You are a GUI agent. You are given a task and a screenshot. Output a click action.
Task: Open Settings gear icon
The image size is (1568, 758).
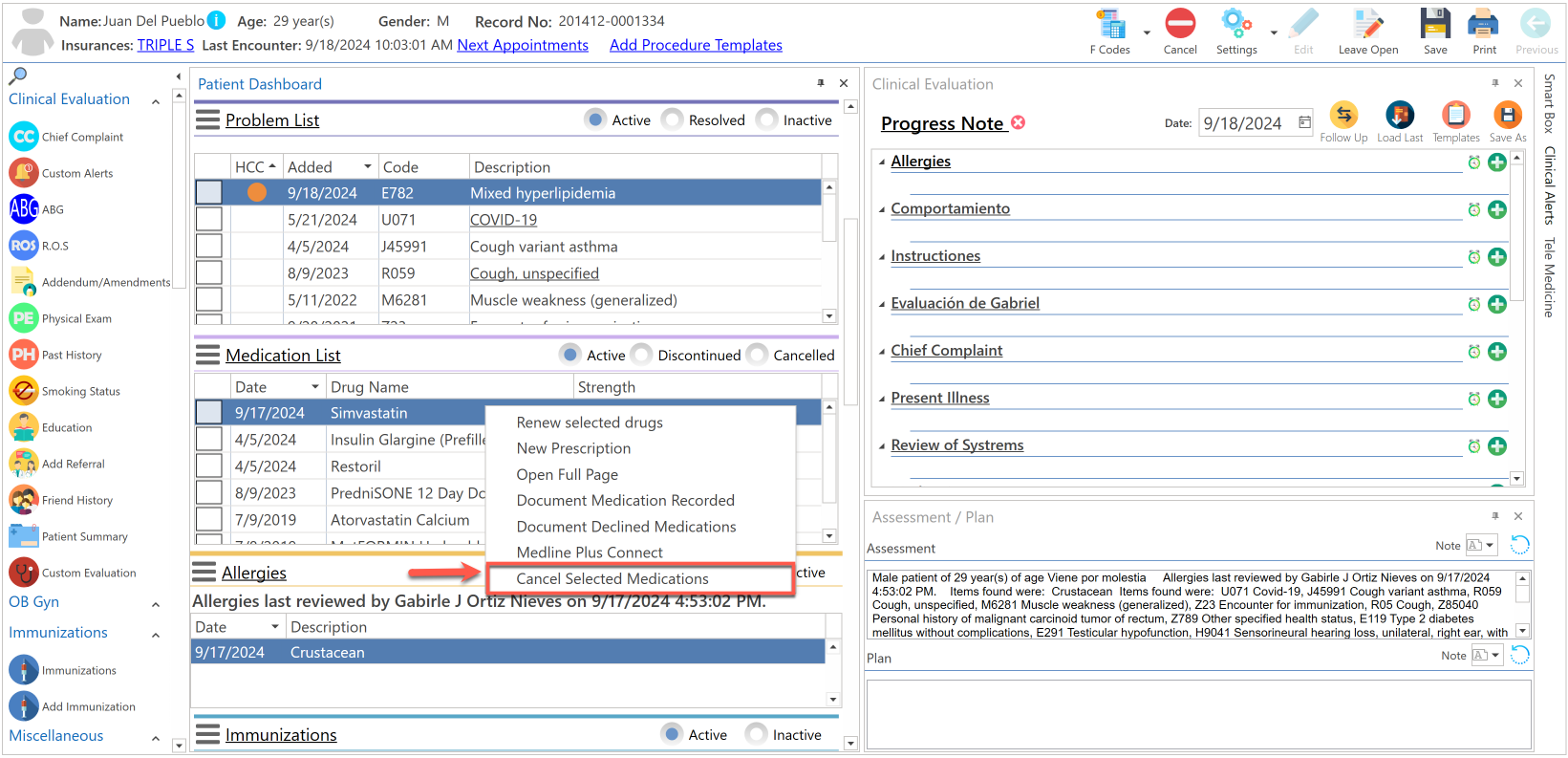[1235, 24]
